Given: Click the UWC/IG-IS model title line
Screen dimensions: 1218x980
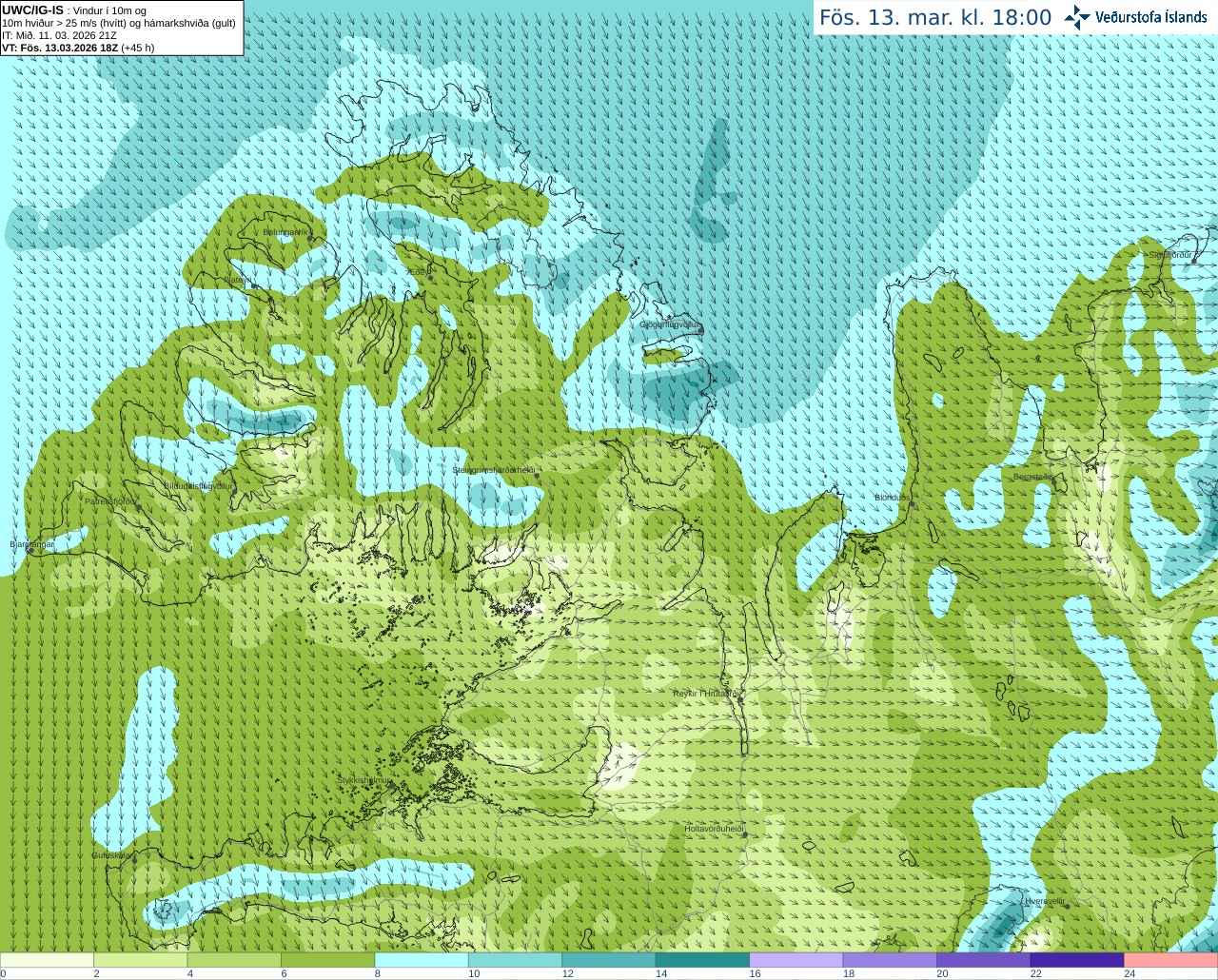Looking at the screenshot, I should coord(74,10).
